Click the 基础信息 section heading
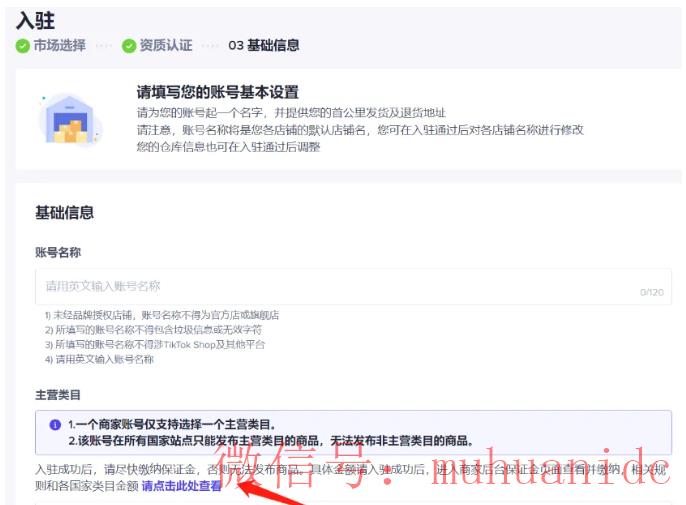The height and width of the screenshot is (505, 686). (64, 213)
